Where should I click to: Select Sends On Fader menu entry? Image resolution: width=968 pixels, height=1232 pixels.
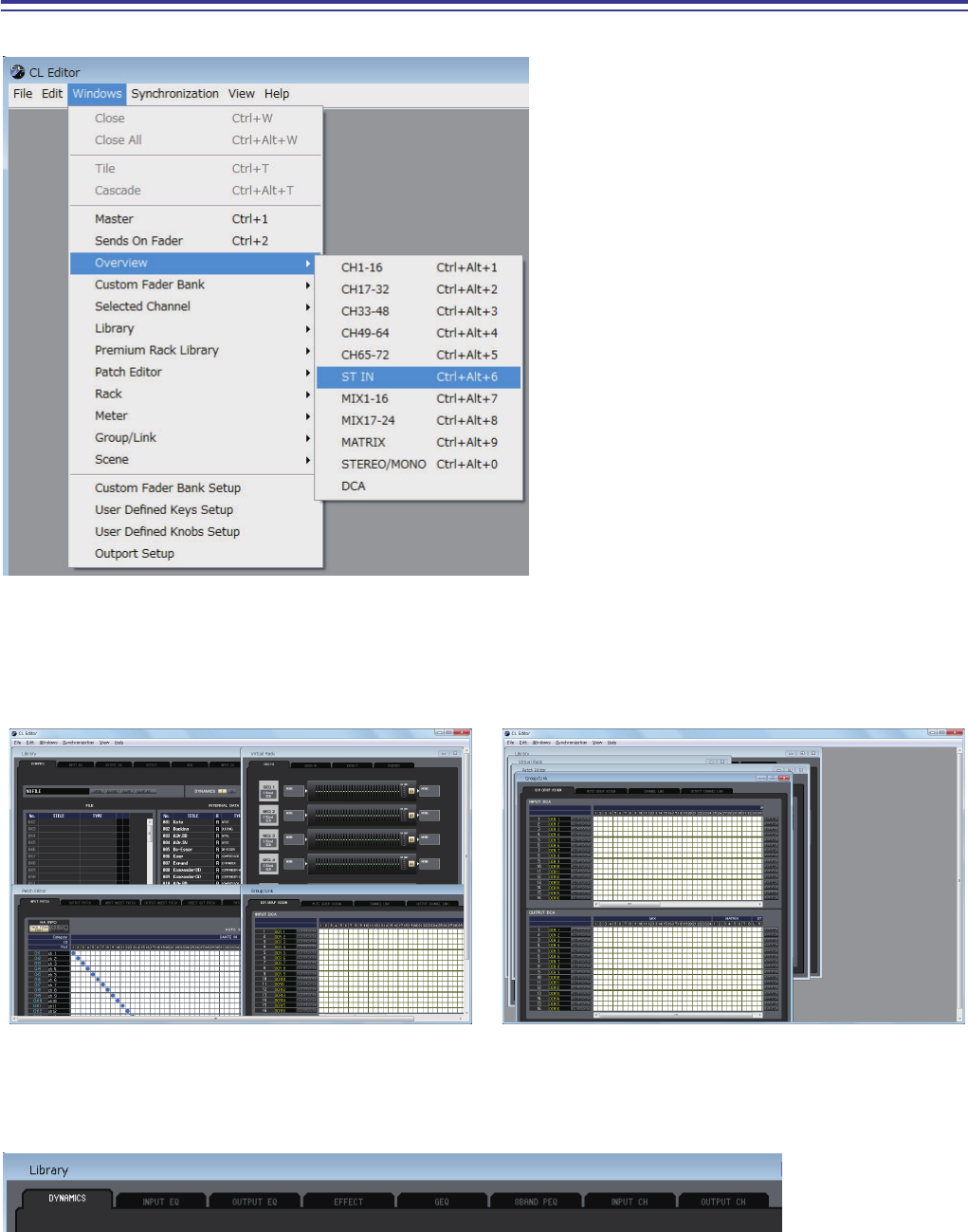tap(195, 241)
